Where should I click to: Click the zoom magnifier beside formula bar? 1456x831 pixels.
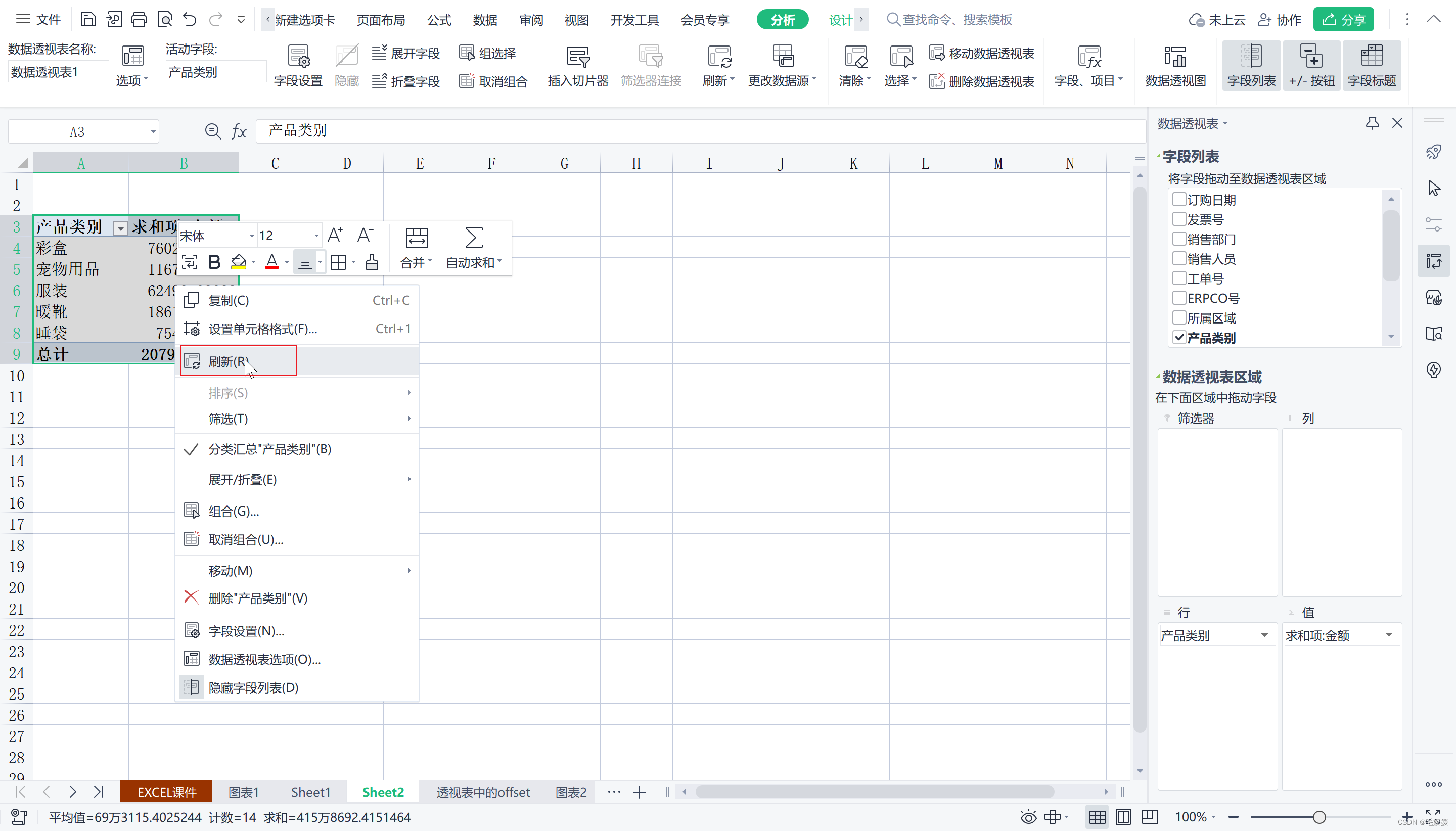pyautogui.click(x=213, y=131)
